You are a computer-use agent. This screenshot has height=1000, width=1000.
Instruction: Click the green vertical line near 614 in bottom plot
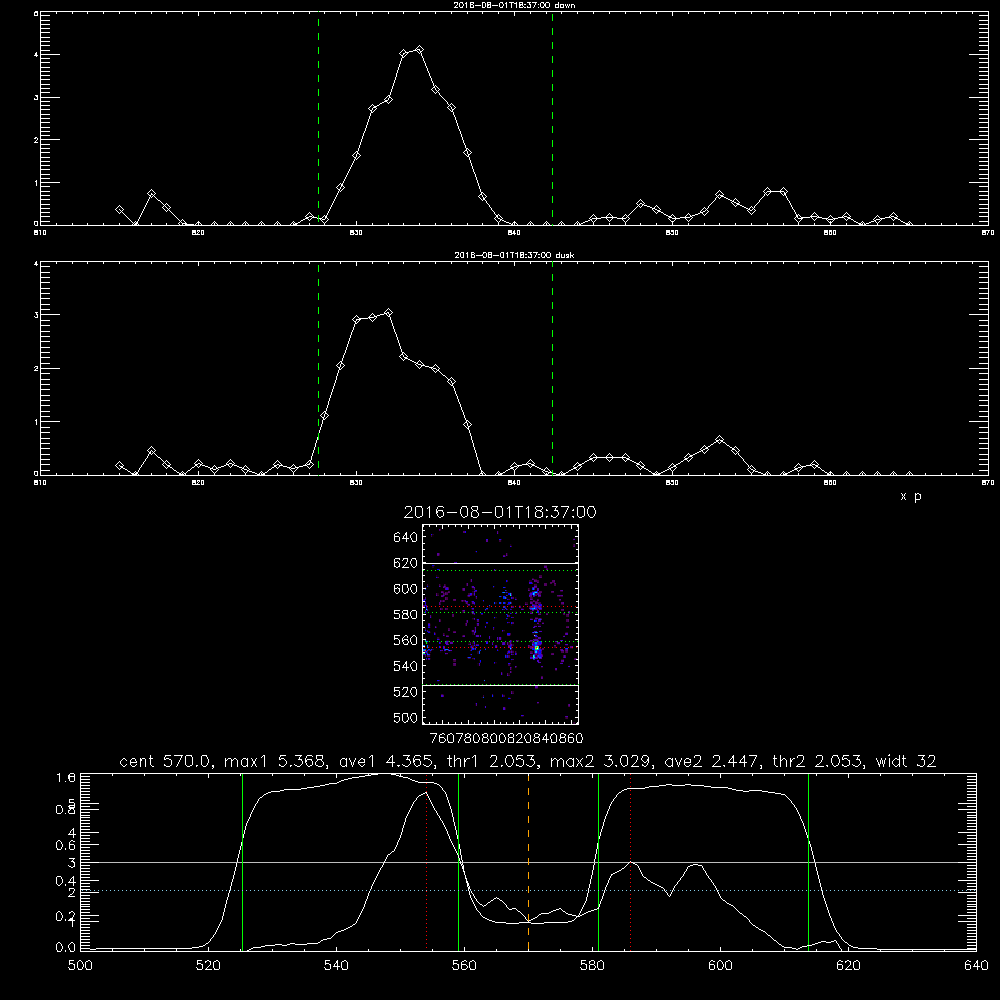[808, 862]
